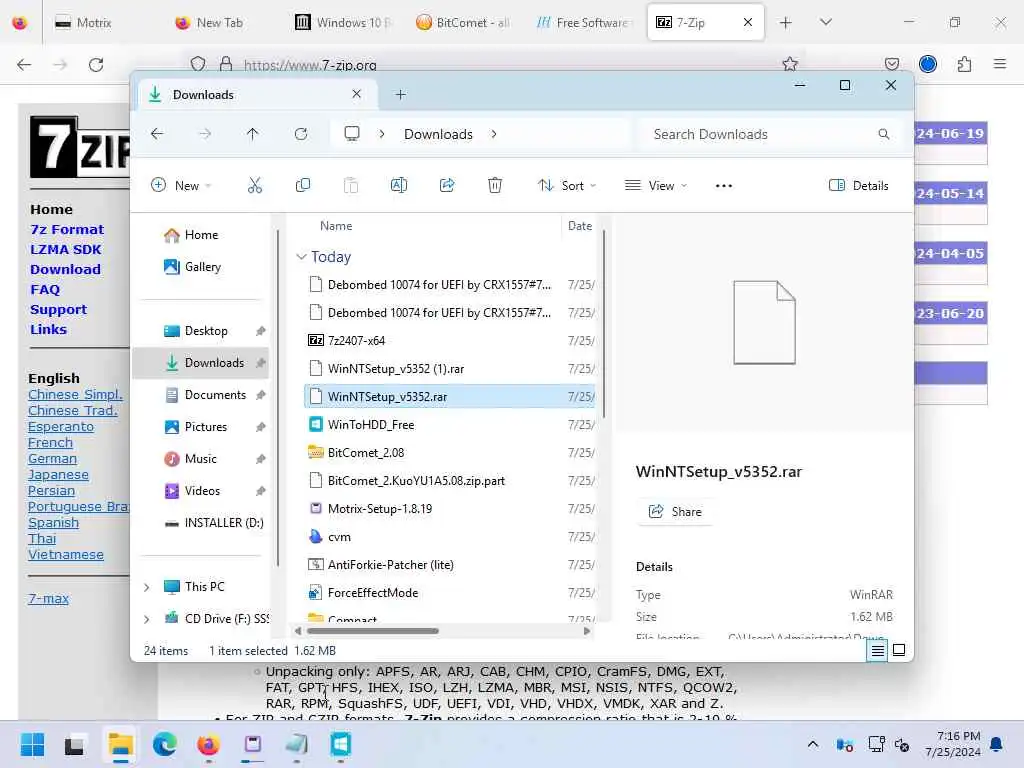The width and height of the screenshot is (1024, 768).
Task: Reload the 7-zip page in Firefox
Action: click(x=96, y=64)
